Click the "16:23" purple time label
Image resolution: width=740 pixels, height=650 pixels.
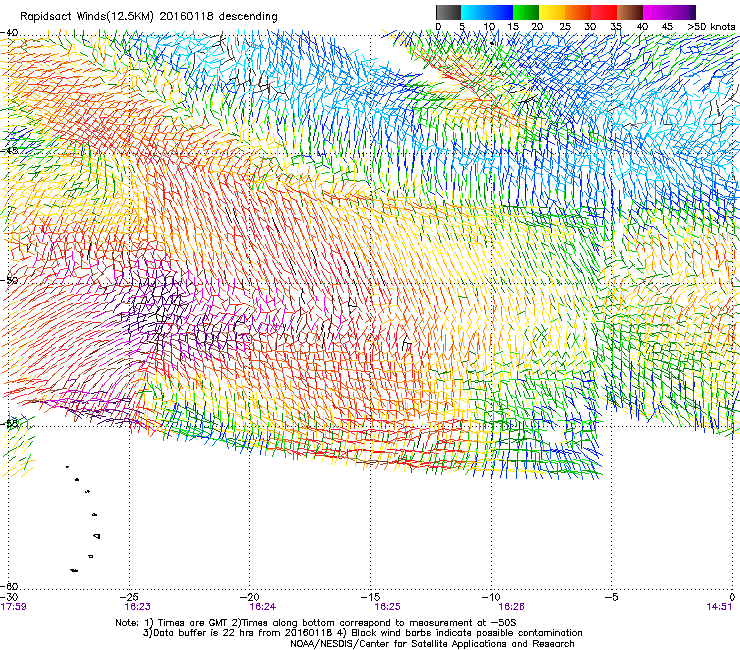137,607
